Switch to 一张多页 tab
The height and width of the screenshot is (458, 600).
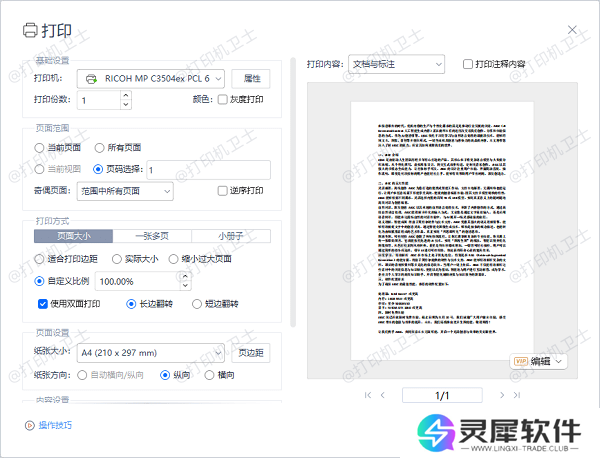click(152, 236)
